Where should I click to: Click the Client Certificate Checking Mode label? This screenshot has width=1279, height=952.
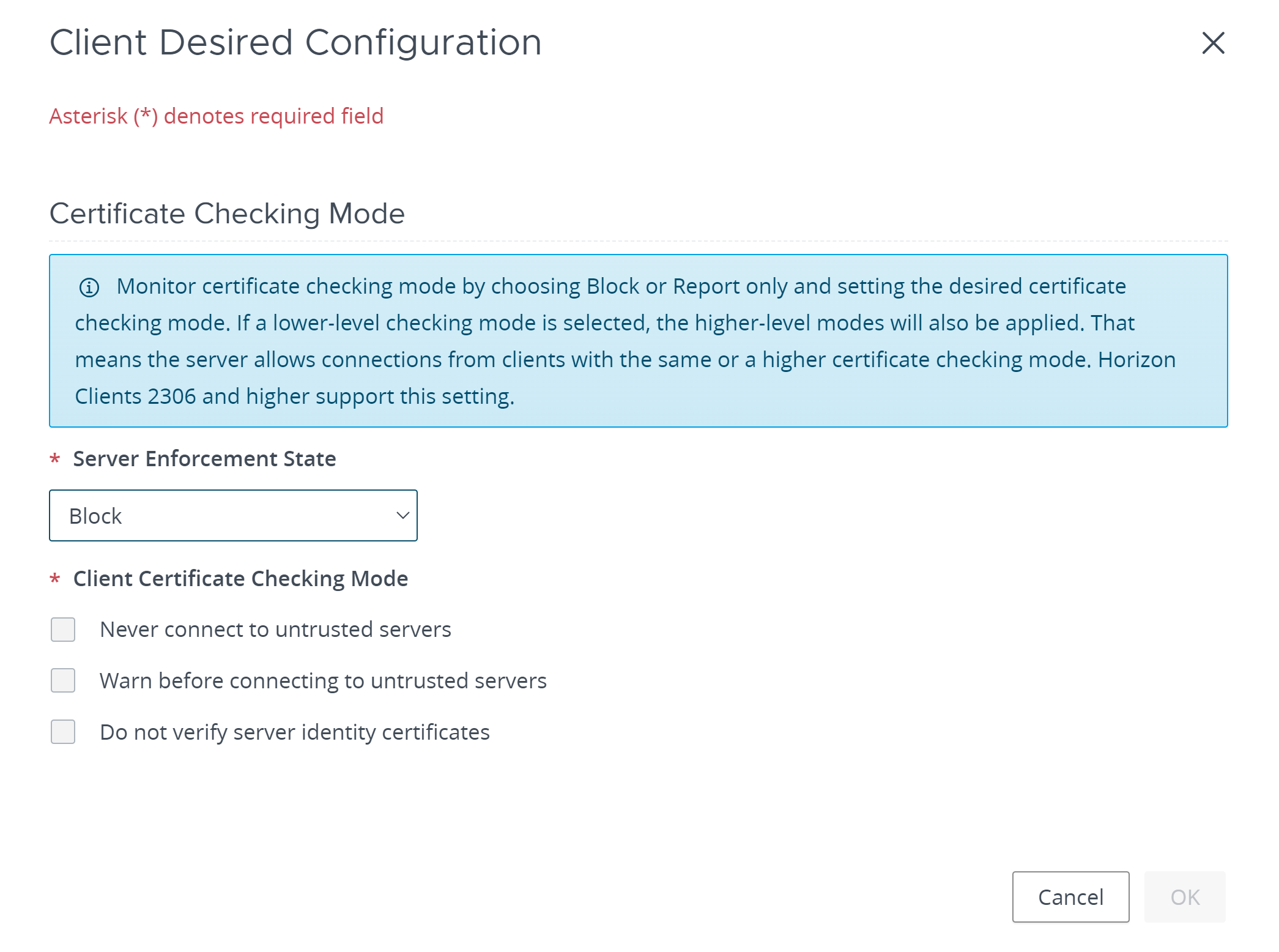point(240,579)
